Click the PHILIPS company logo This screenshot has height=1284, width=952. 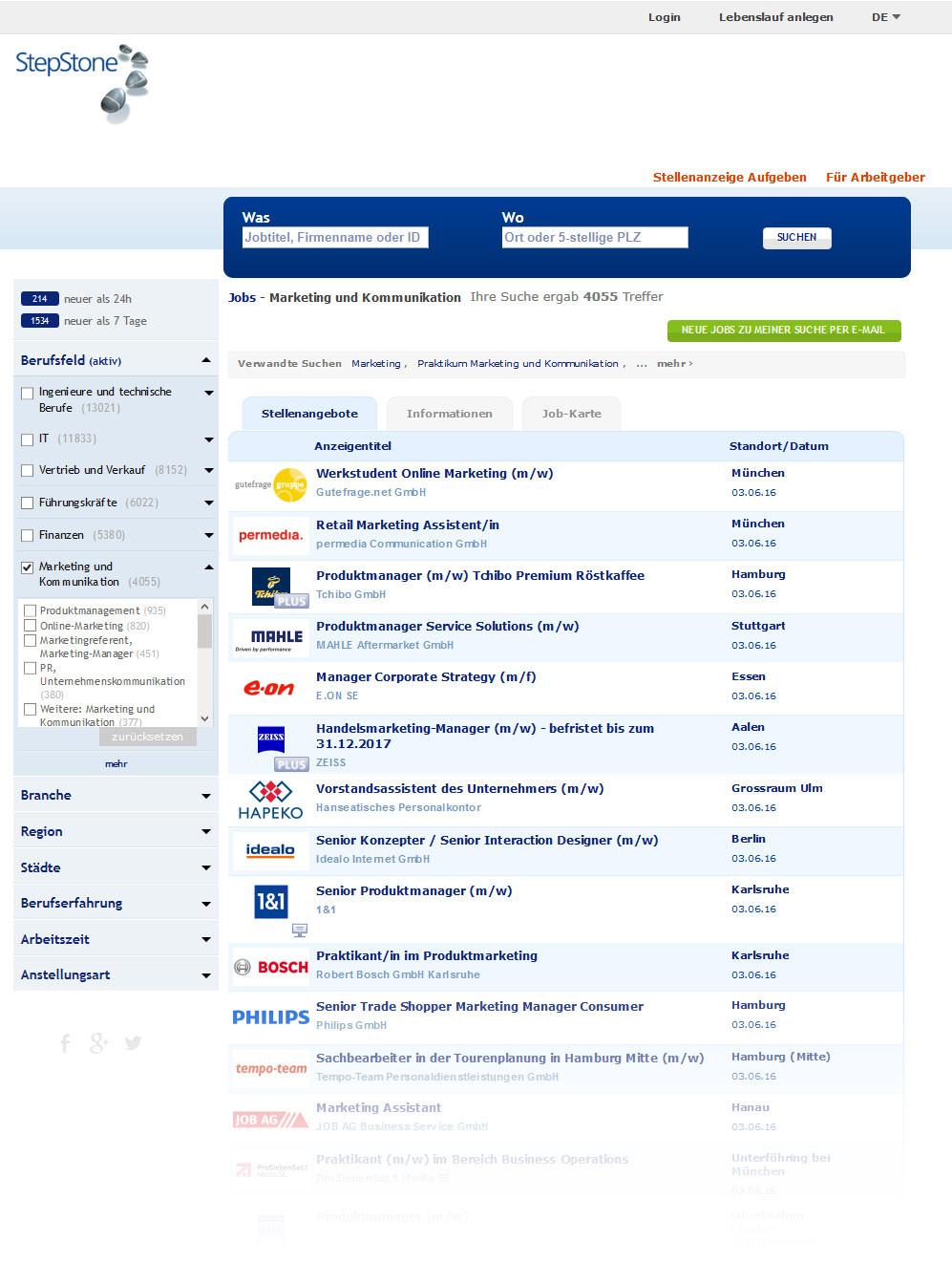click(271, 1017)
